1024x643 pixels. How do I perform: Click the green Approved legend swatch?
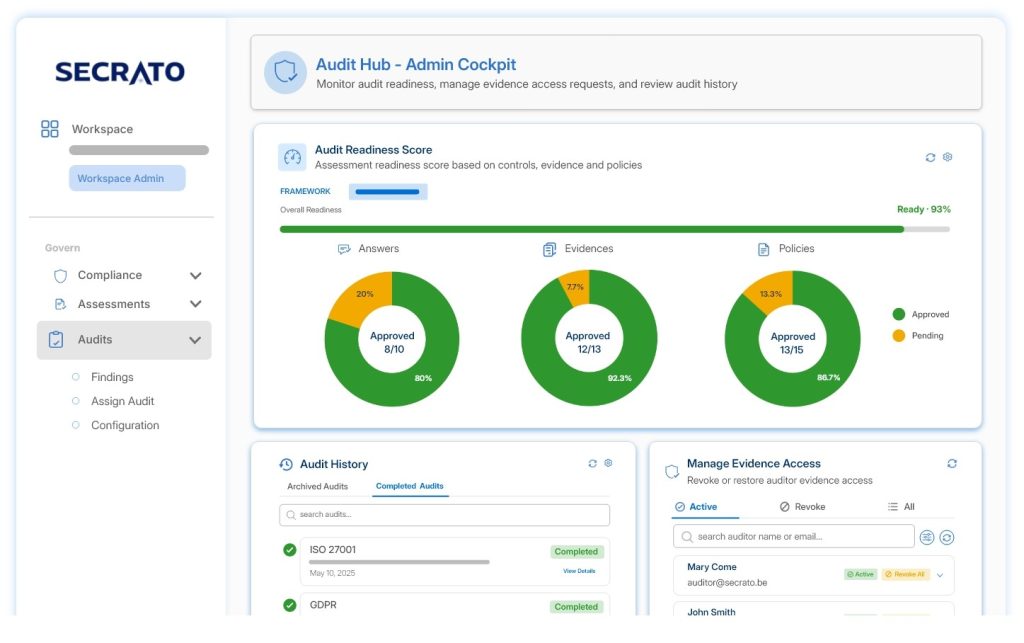click(x=899, y=315)
